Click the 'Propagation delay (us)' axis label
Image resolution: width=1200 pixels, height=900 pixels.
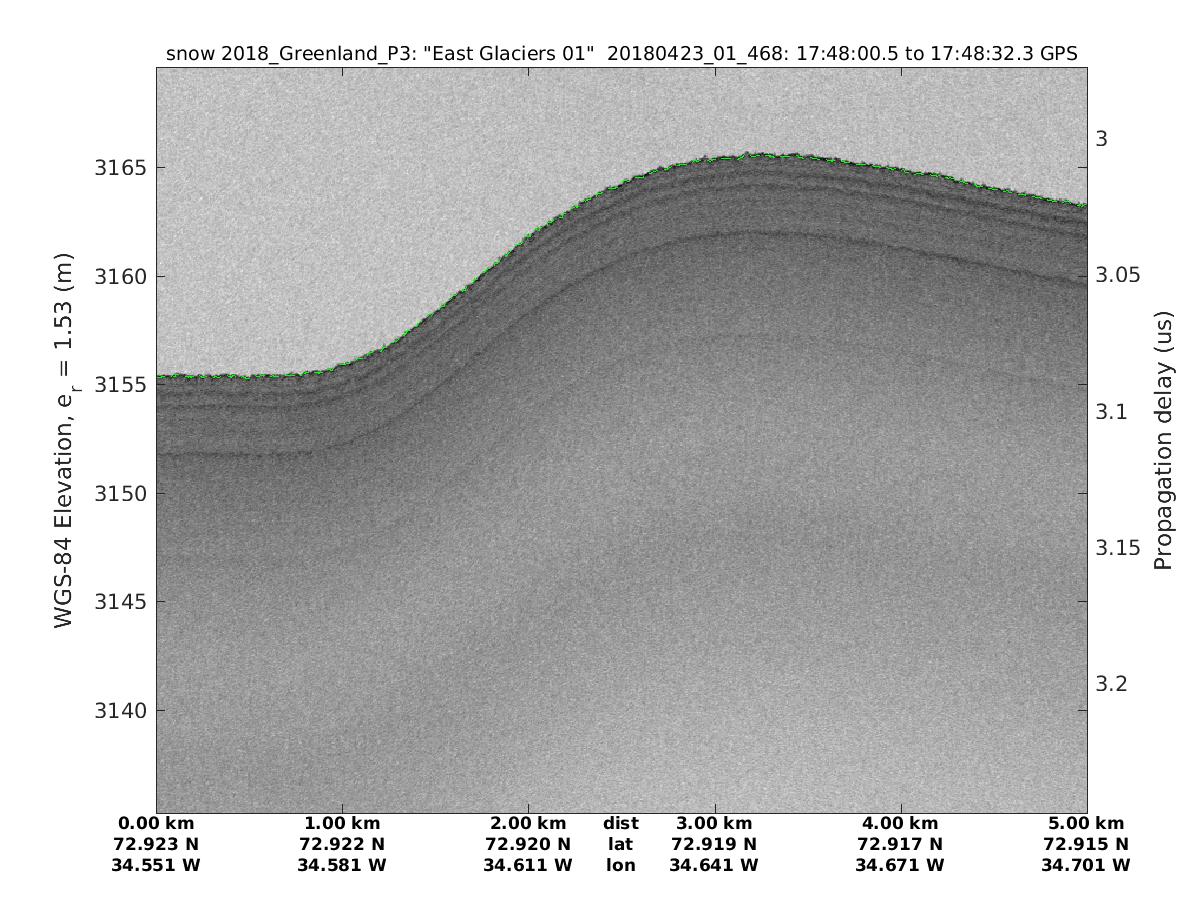(1162, 440)
